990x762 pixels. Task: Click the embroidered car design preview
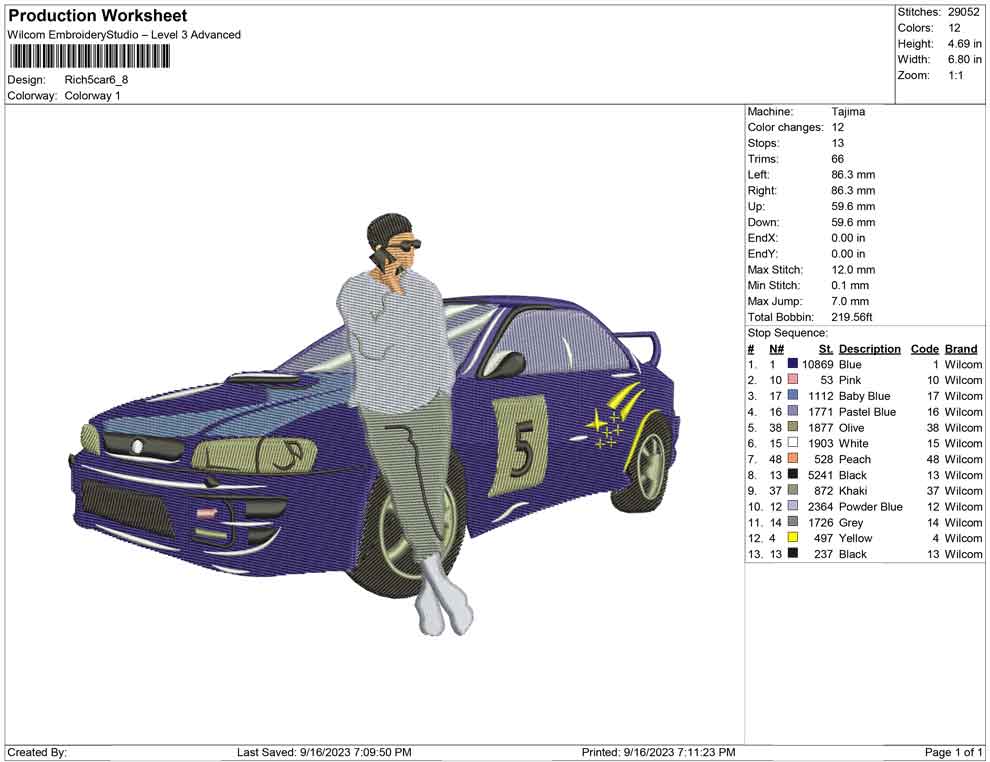tap(374, 424)
